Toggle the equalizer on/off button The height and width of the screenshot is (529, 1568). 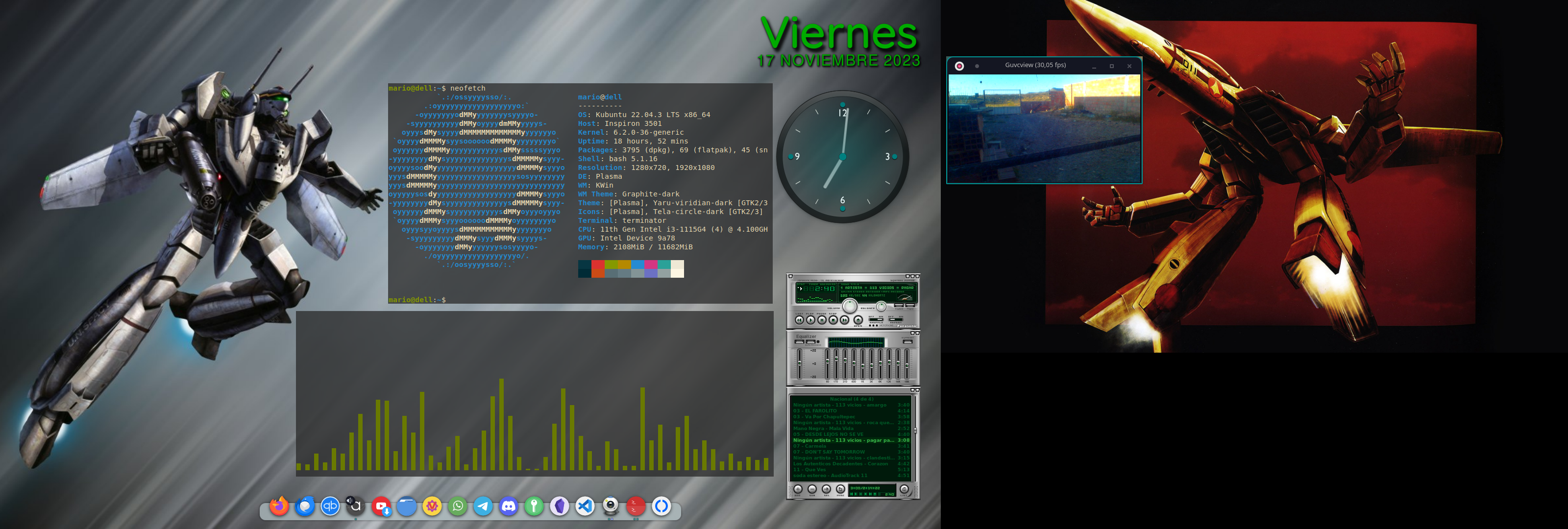coord(799,341)
